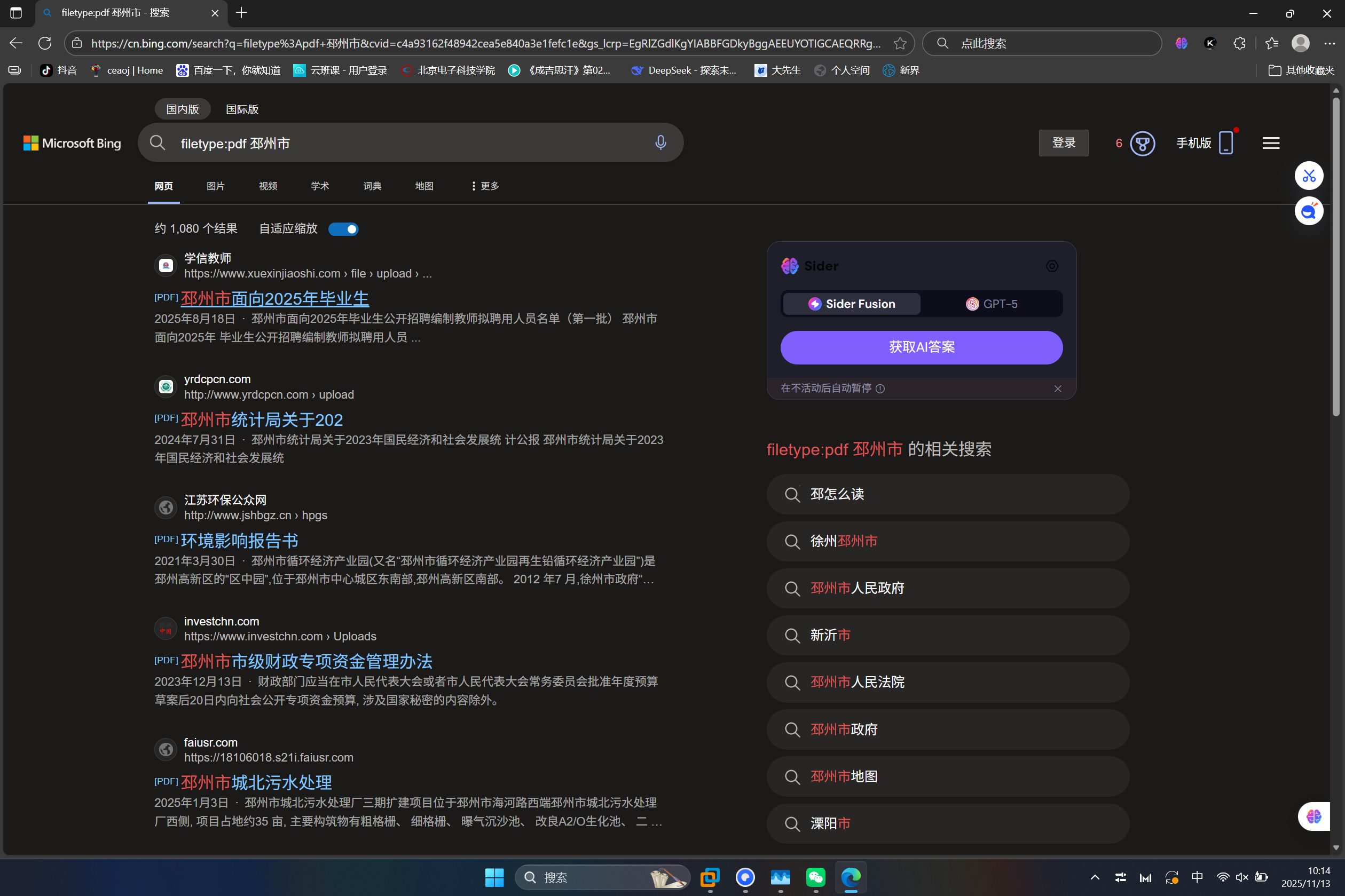This screenshot has width=1345, height=896.
Task: Toggle the 自适应缩放 switch off
Action: tap(342, 228)
